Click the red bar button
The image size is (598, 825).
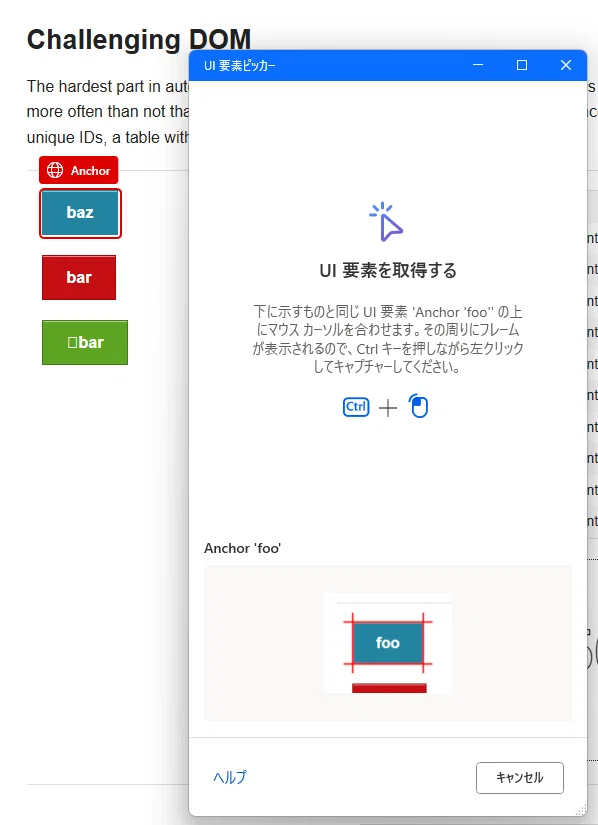click(79, 277)
